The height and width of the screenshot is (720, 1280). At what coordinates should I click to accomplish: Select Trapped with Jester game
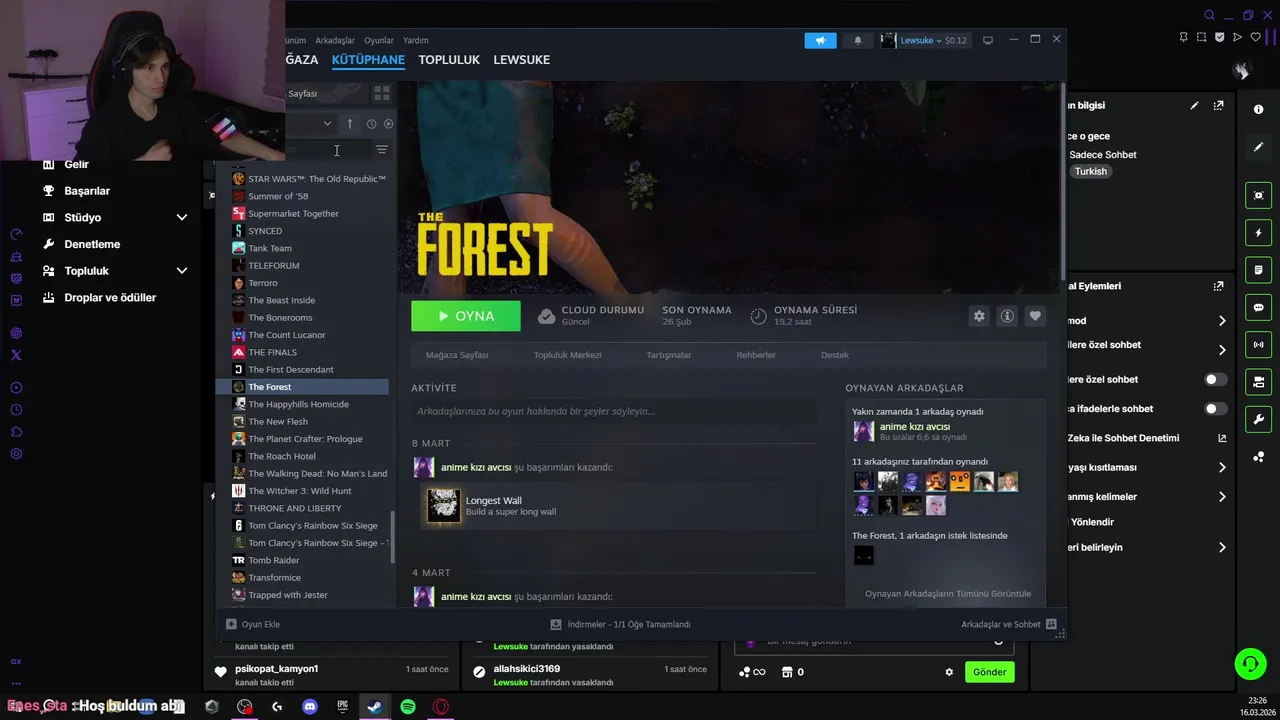(x=288, y=595)
